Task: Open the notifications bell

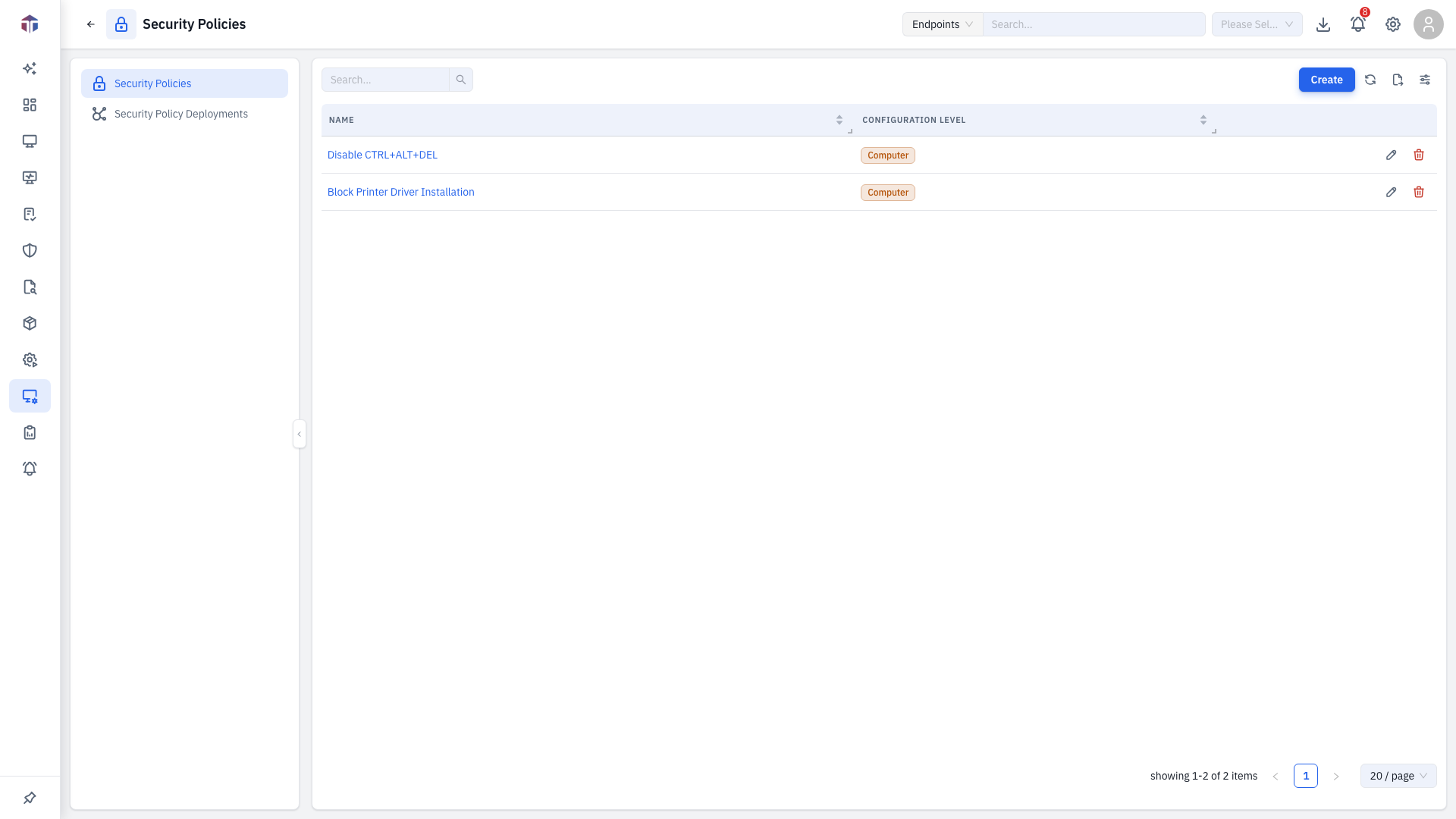Action: point(1358,24)
